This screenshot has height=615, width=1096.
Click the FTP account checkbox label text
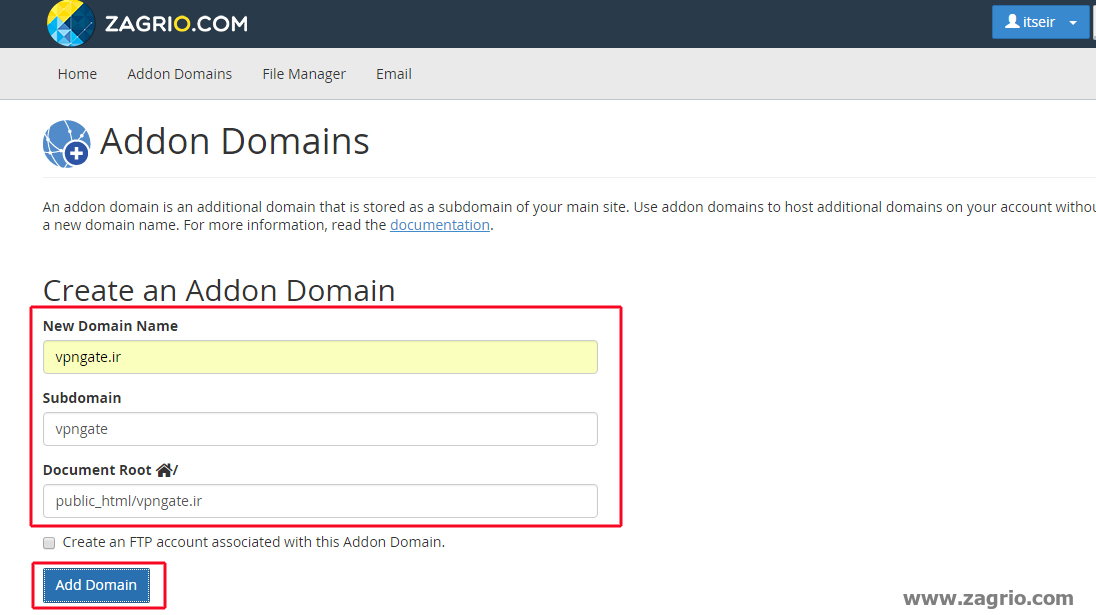pos(254,542)
